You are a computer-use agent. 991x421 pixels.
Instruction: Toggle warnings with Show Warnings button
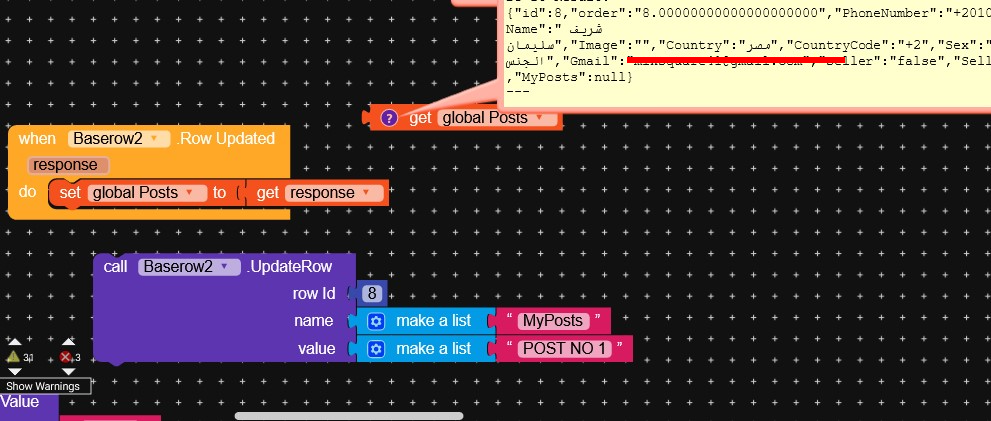click(46, 386)
